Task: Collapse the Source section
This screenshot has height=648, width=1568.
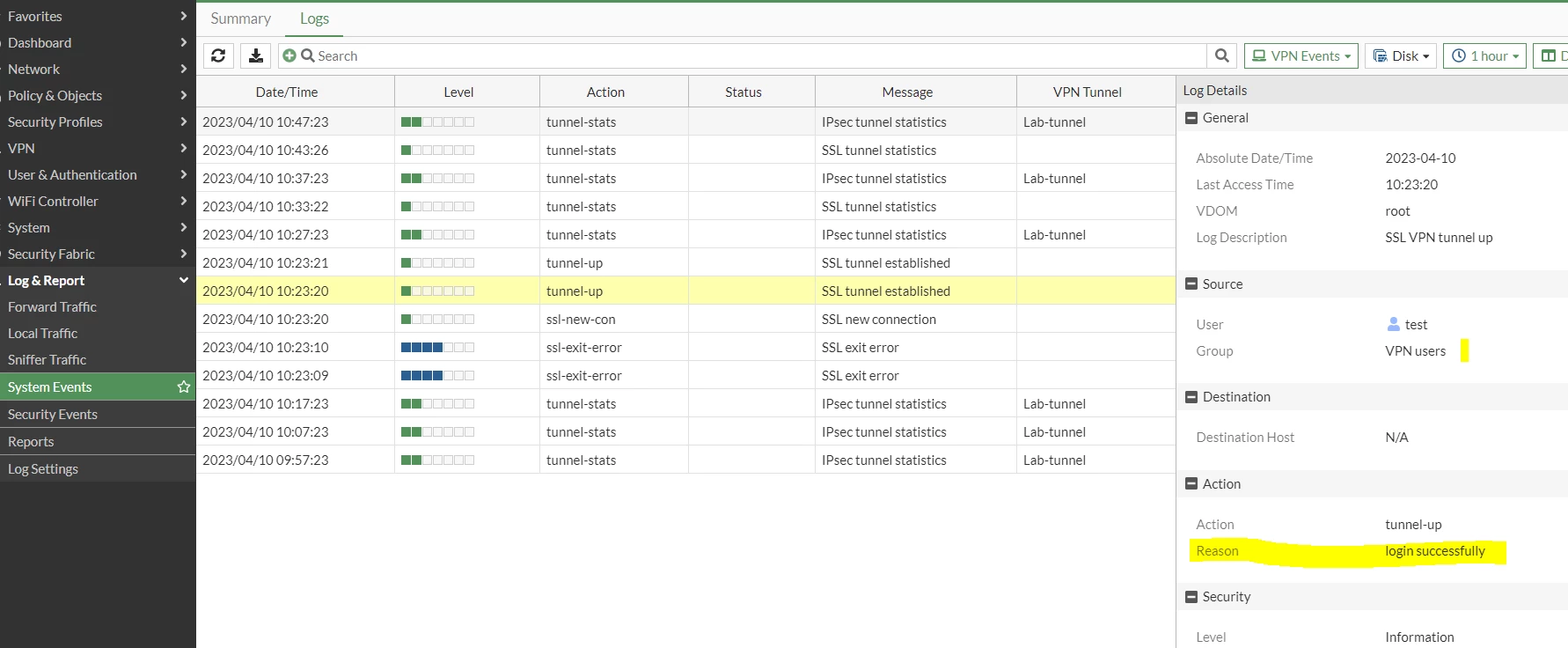Action: 1191,284
